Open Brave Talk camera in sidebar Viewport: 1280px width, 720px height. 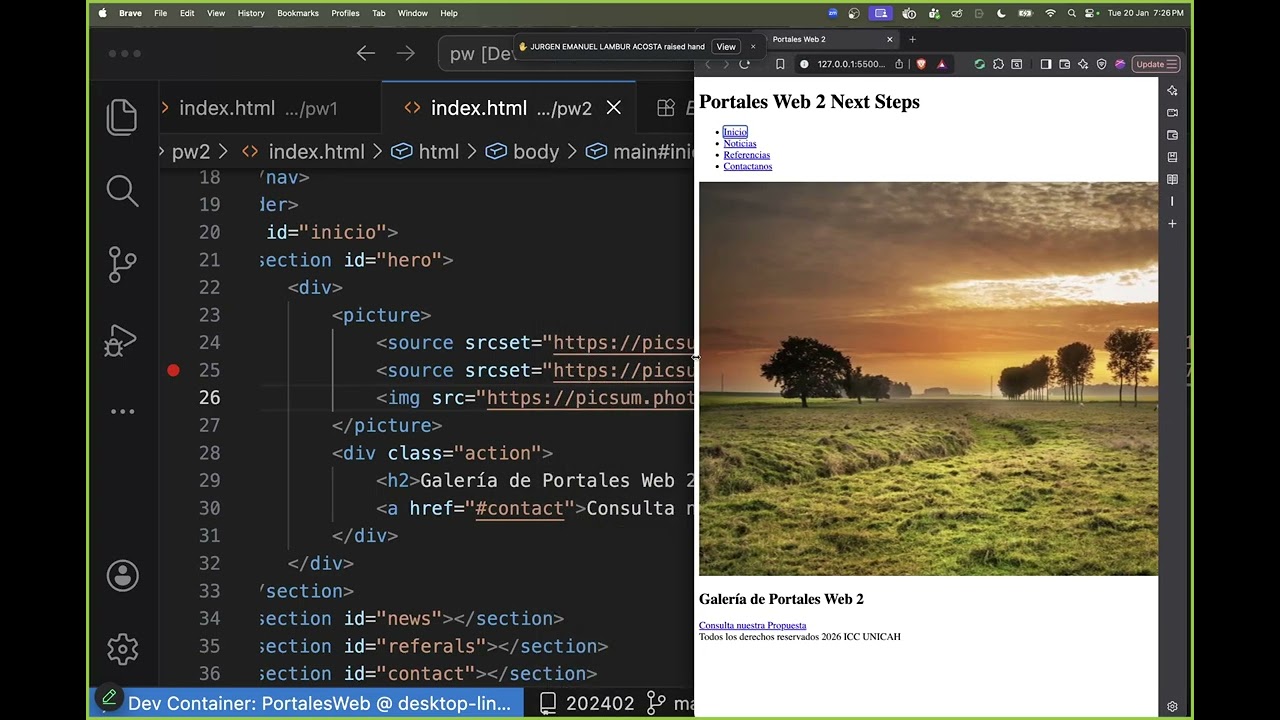tap(1172, 113)
